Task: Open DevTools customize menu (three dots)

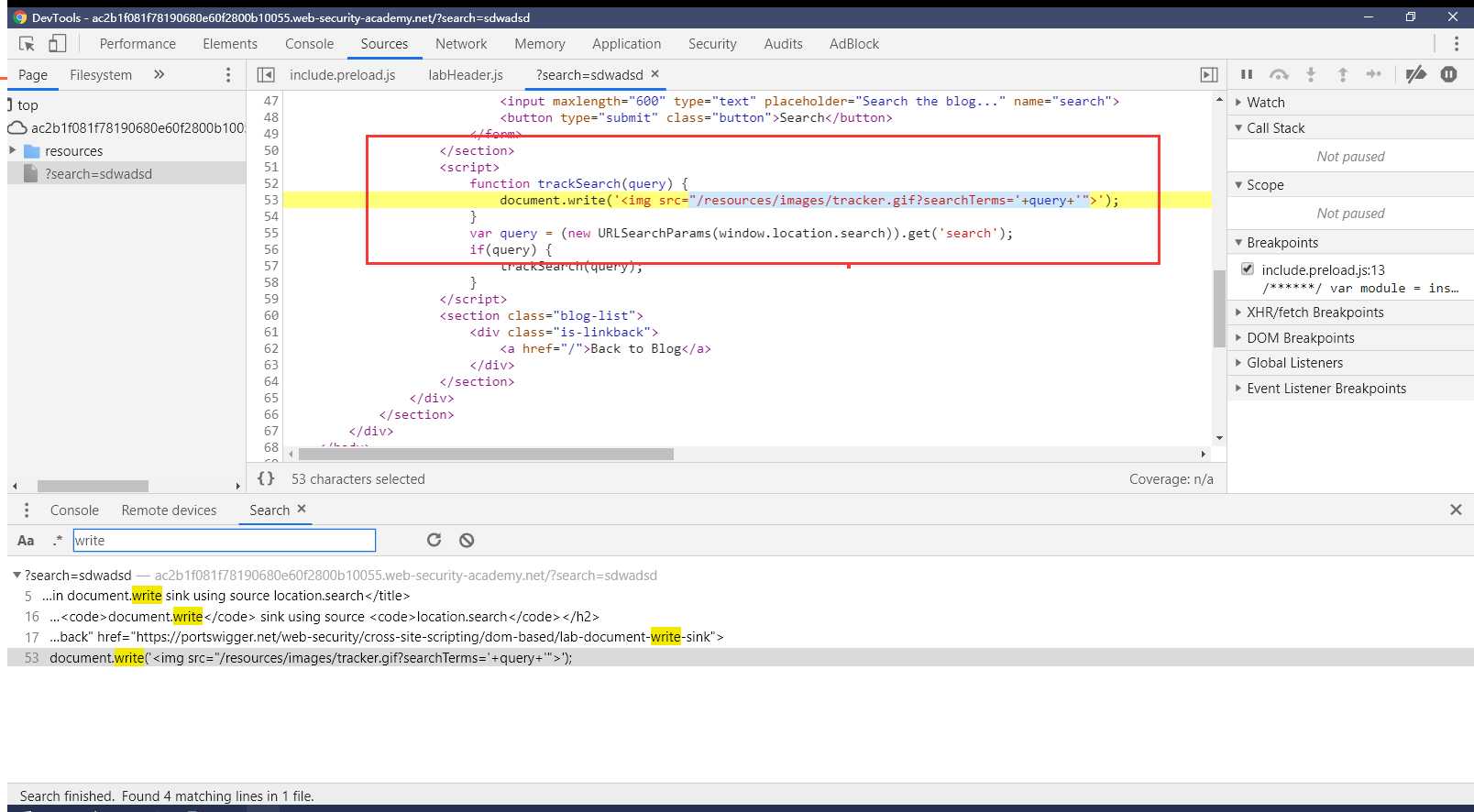Action: (1456, 43)
